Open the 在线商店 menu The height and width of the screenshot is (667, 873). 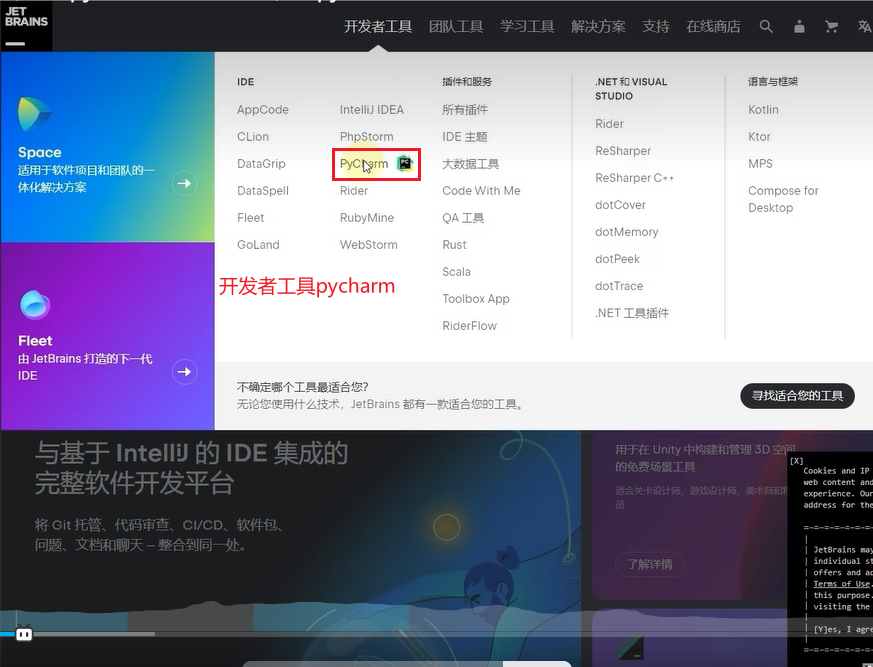(714, 26)
